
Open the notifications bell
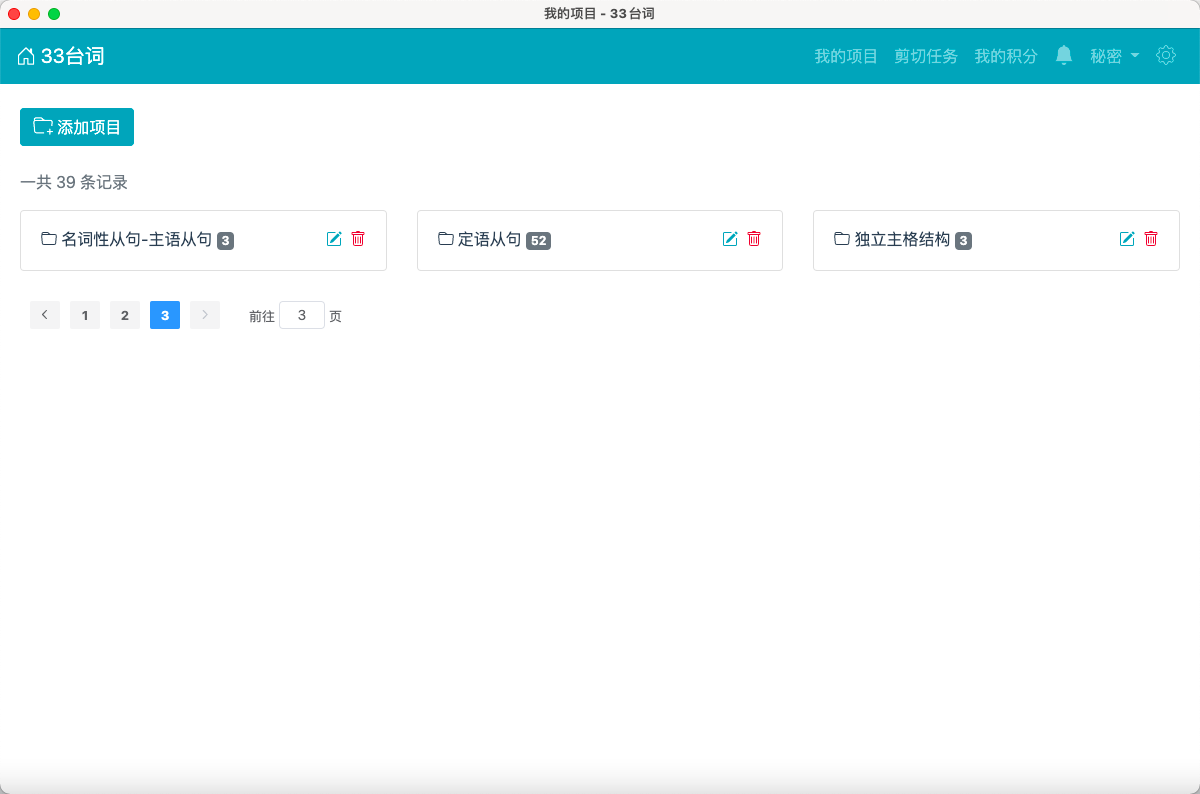tap(1064, 55)
